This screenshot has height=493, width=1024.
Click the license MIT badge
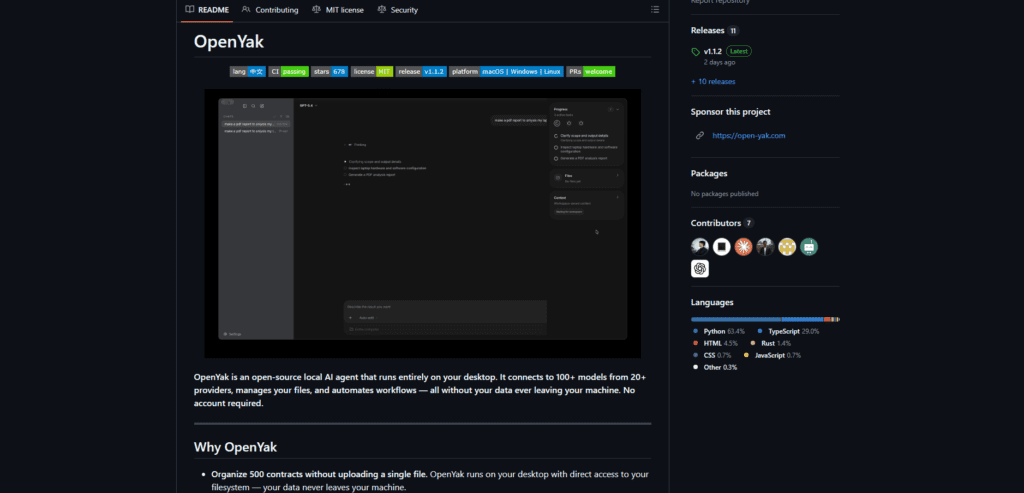tap(372, 71)
